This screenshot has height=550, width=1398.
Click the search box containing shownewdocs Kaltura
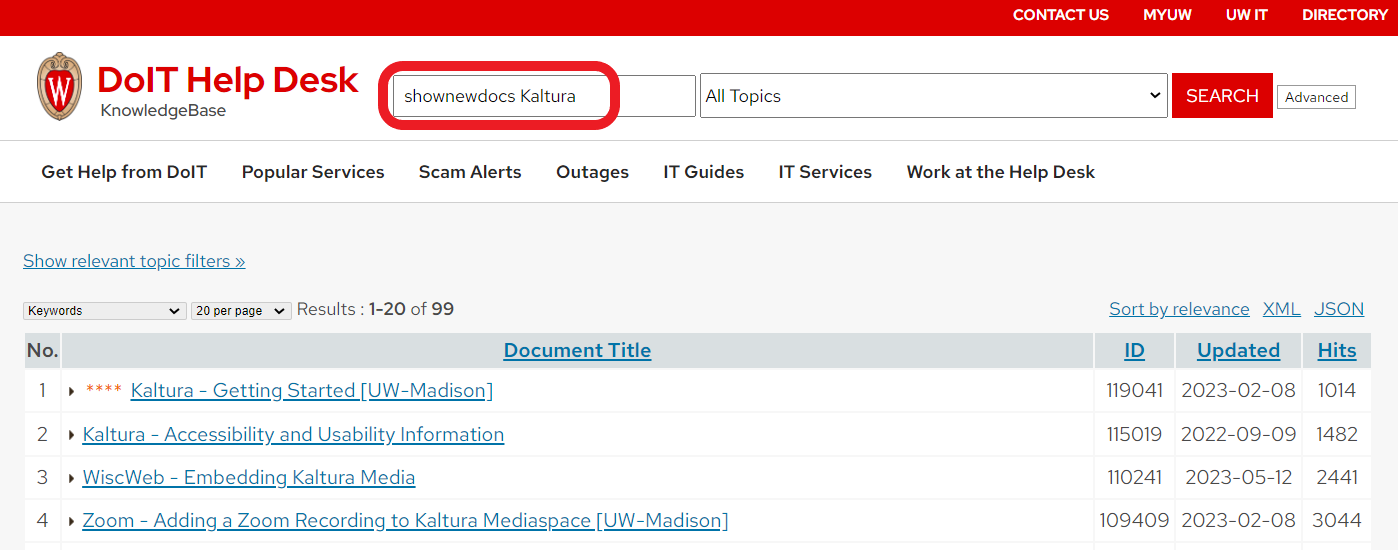click(x=543, y=96)
